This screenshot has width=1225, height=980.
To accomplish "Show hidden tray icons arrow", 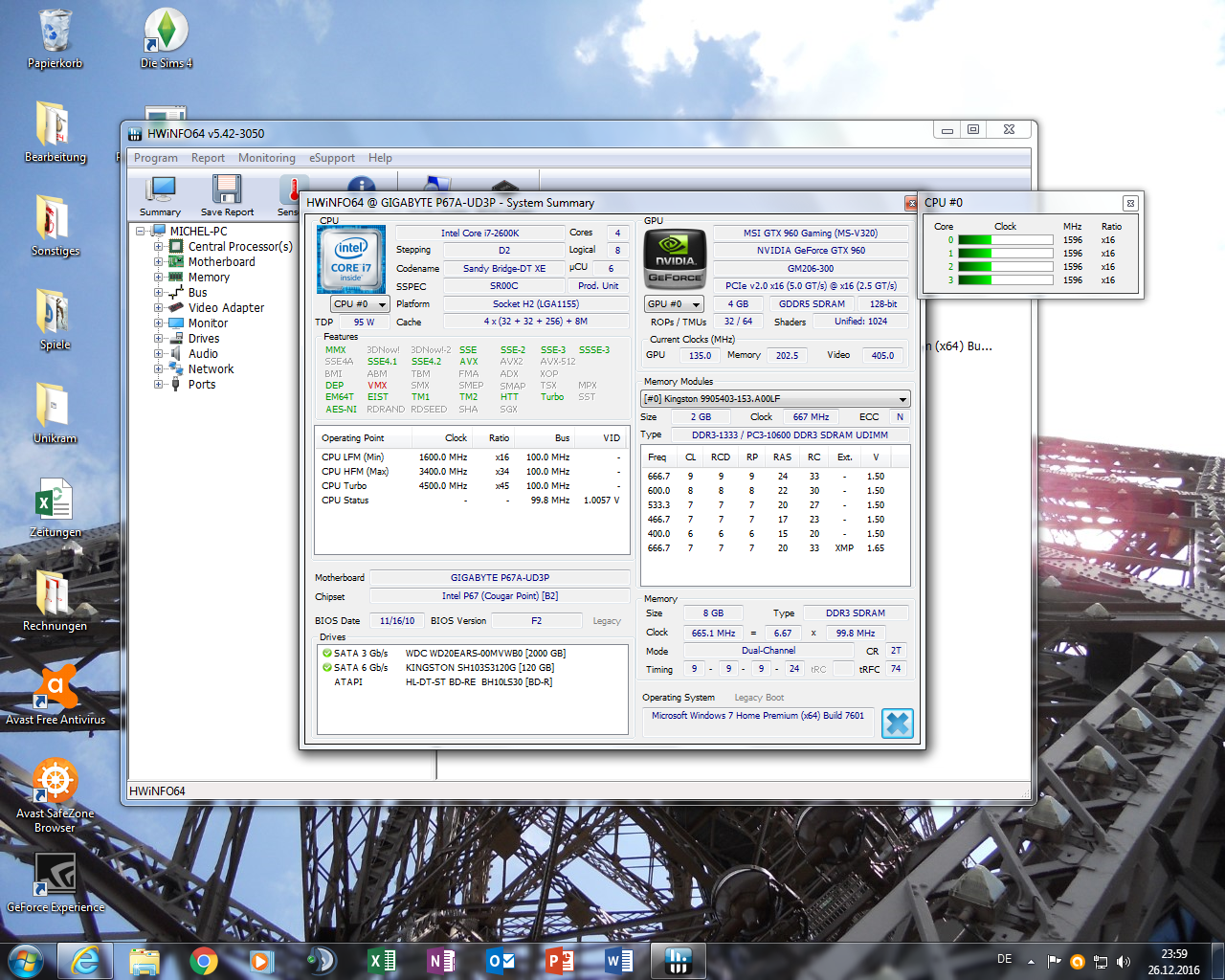I will (x=1031, y=962).
